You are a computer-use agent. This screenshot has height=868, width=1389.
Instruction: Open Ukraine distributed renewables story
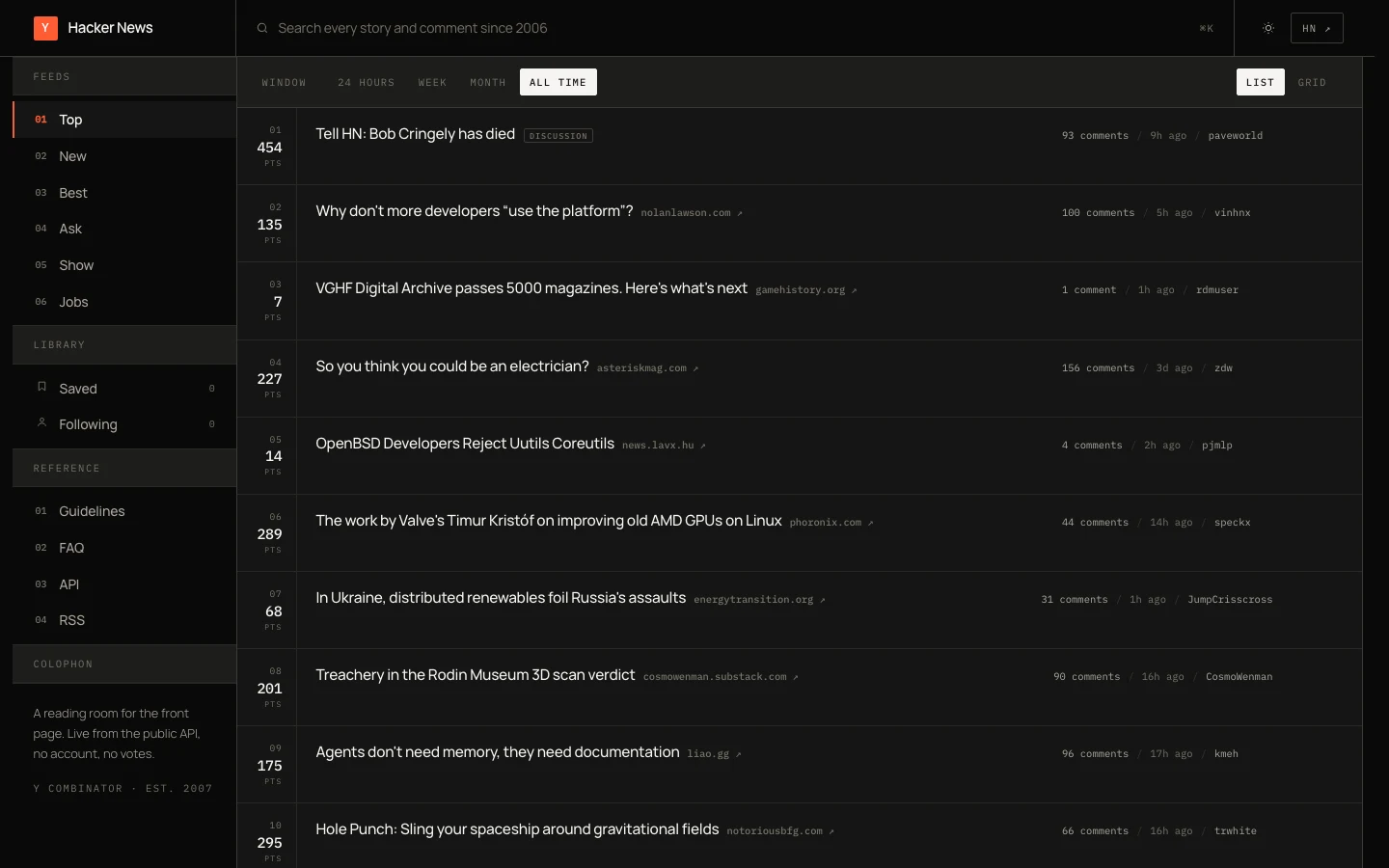[501, 598]
